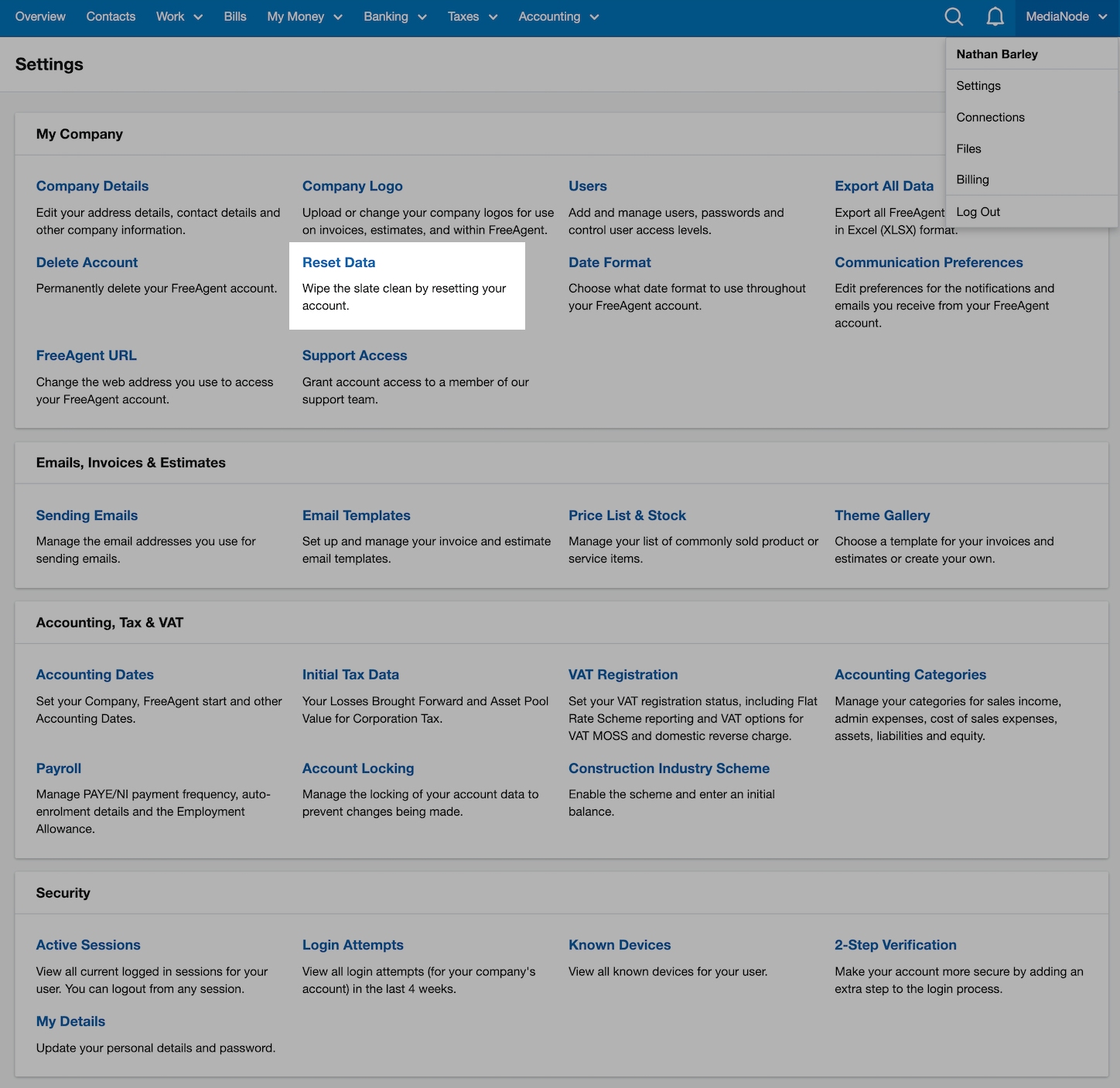The height and width of the screenshot is (1088, 1120).
Task: Open the Date Format link
Action: (x=610, y=262)
